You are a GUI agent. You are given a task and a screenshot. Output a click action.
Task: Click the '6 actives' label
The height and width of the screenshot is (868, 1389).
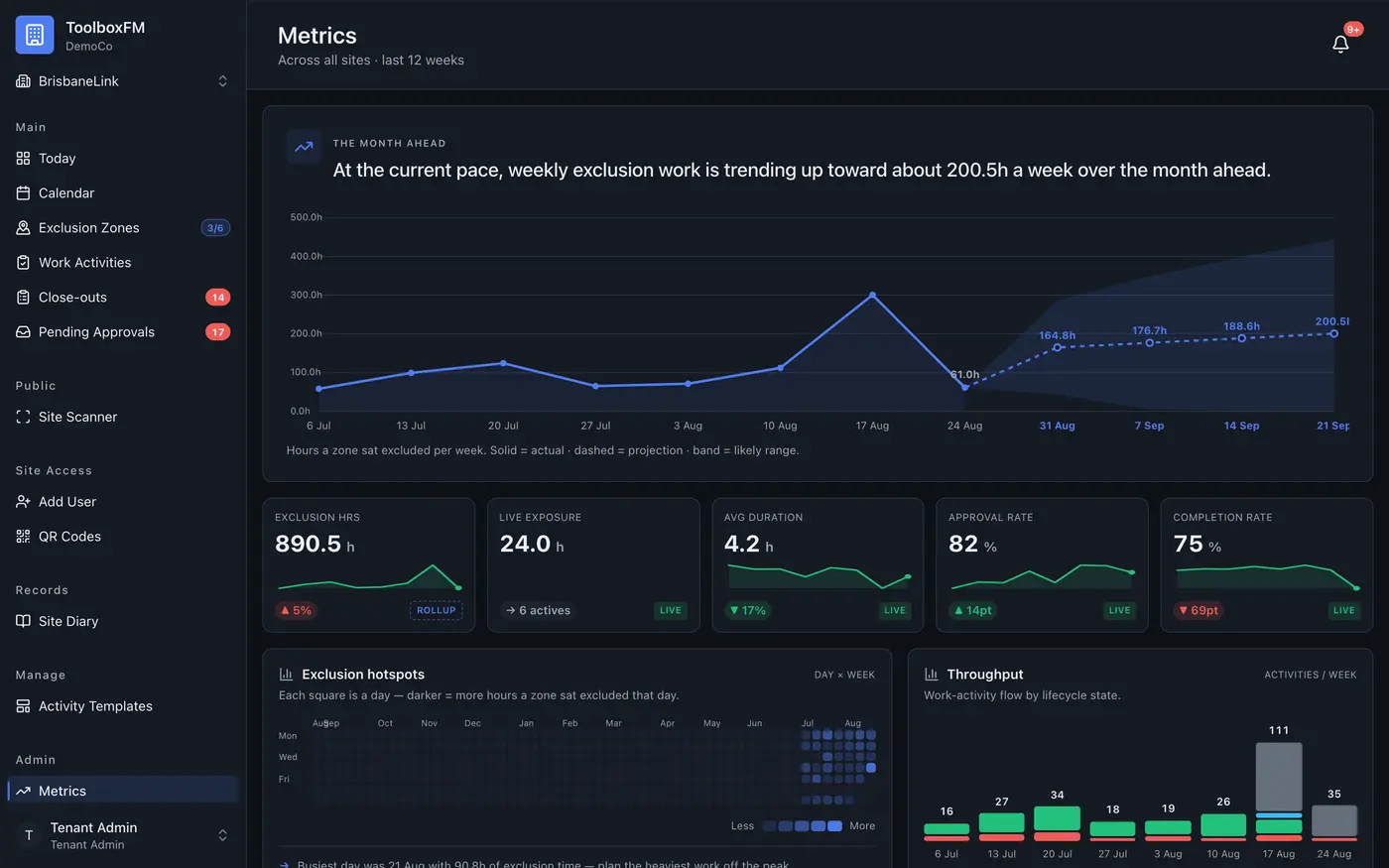pos(538,611)
